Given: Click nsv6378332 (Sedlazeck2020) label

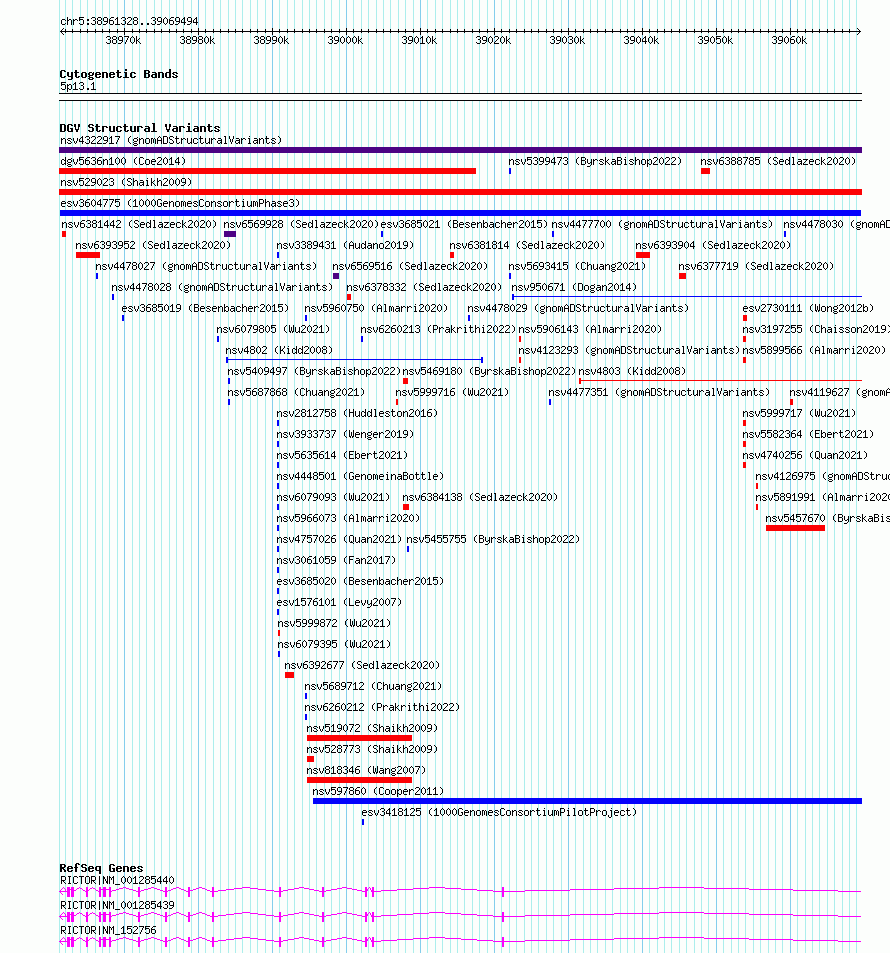Looking at the screenshot, I should 424,287.
